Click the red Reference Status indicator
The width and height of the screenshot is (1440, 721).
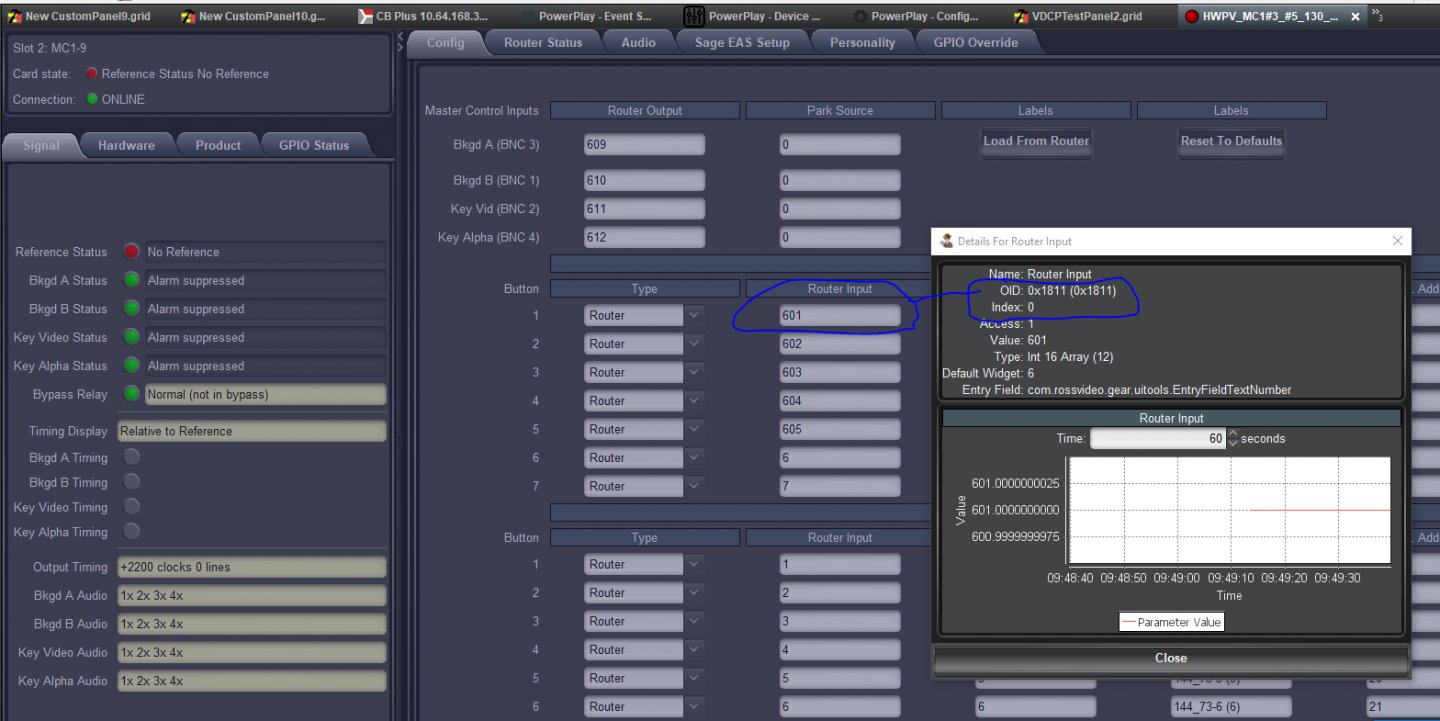131,252
